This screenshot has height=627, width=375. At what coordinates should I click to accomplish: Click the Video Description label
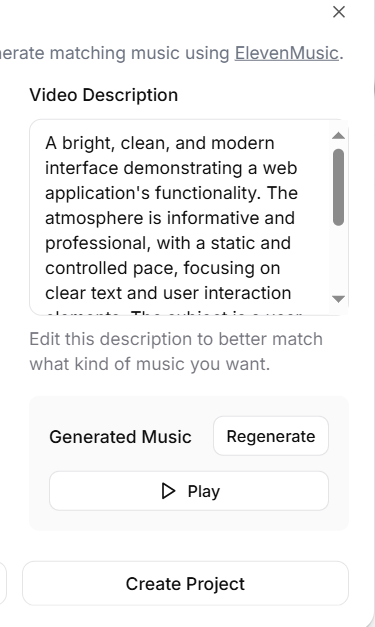tap(104, 95)
